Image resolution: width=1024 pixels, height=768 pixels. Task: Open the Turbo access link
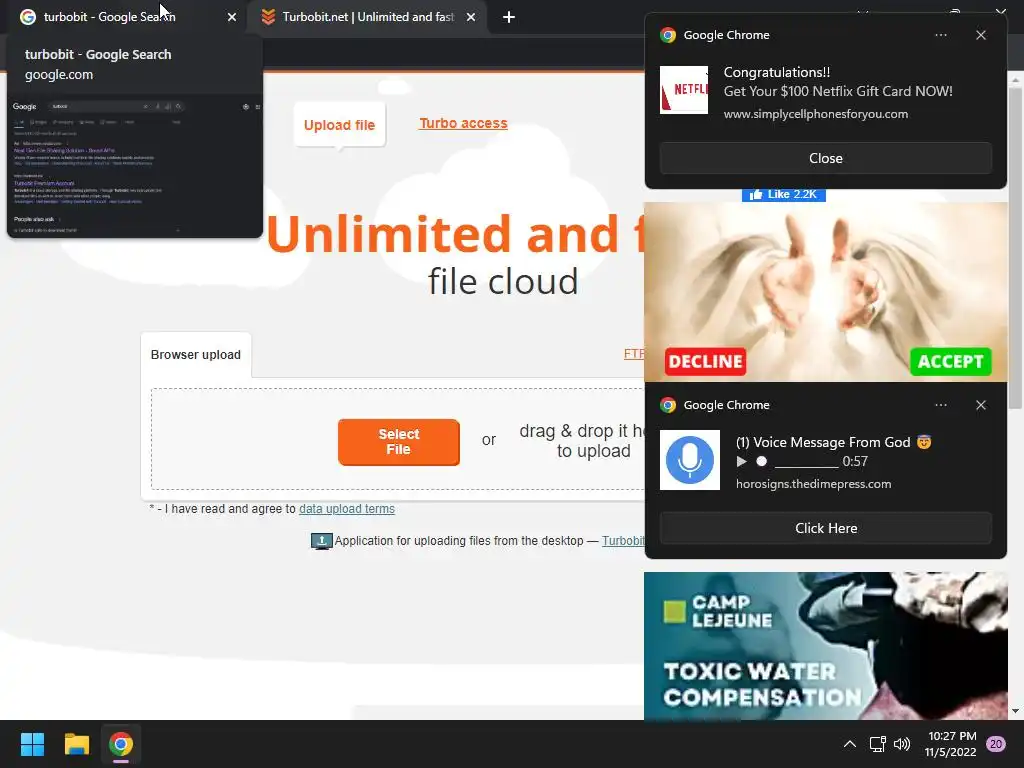coord(463,123)
